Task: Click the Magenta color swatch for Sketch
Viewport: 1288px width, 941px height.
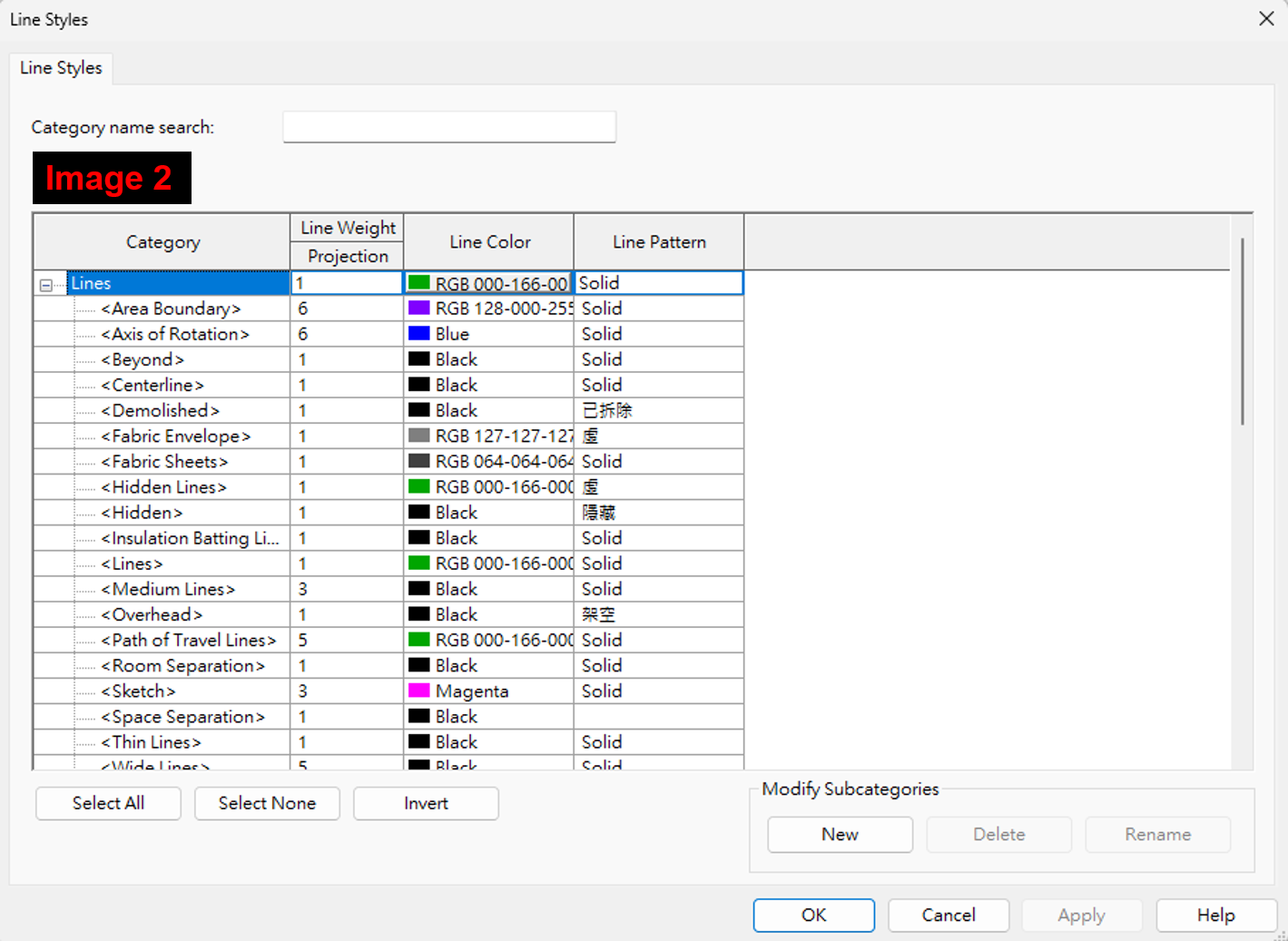Action: 418,691
